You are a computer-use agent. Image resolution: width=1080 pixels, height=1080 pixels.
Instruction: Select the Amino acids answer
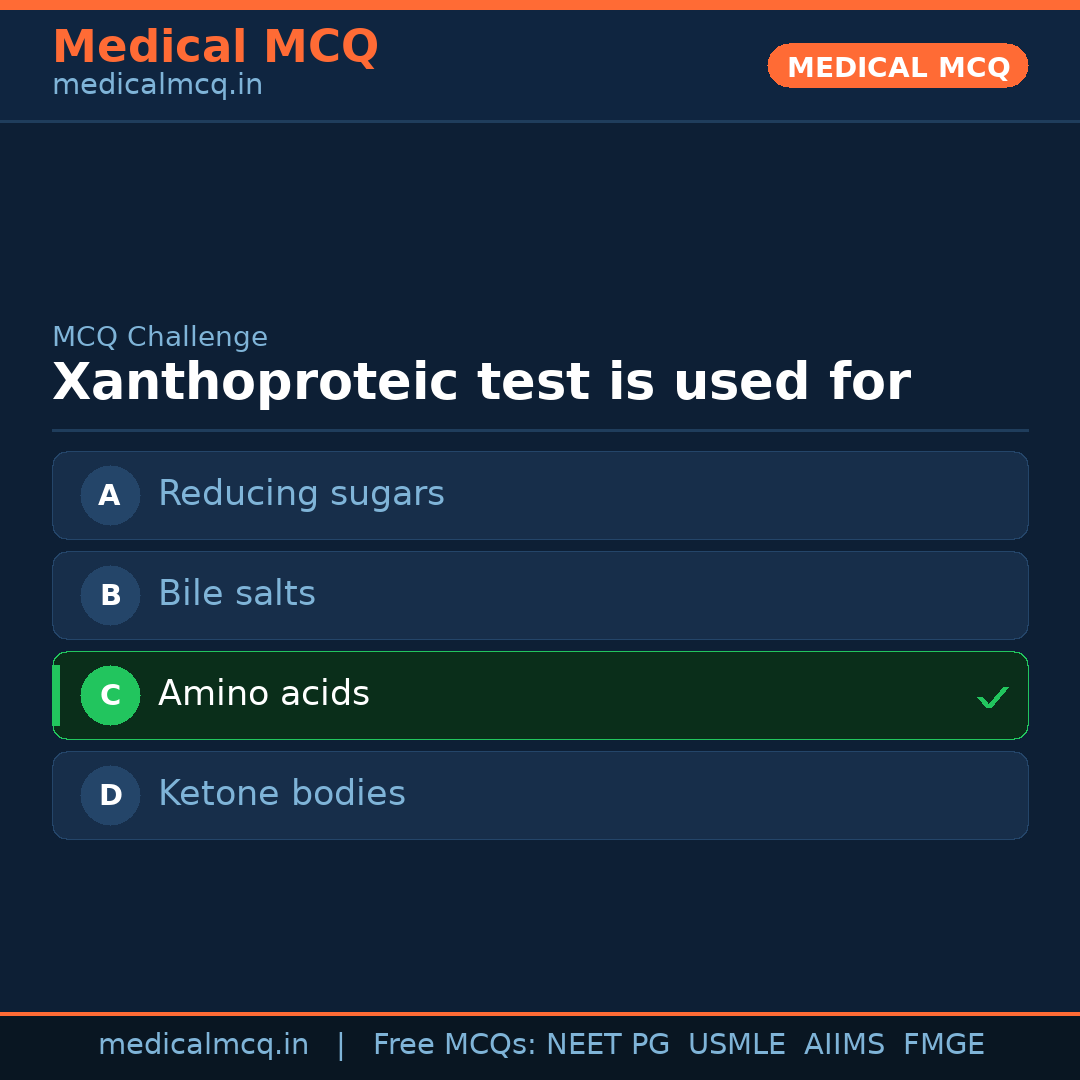point(264,694)
